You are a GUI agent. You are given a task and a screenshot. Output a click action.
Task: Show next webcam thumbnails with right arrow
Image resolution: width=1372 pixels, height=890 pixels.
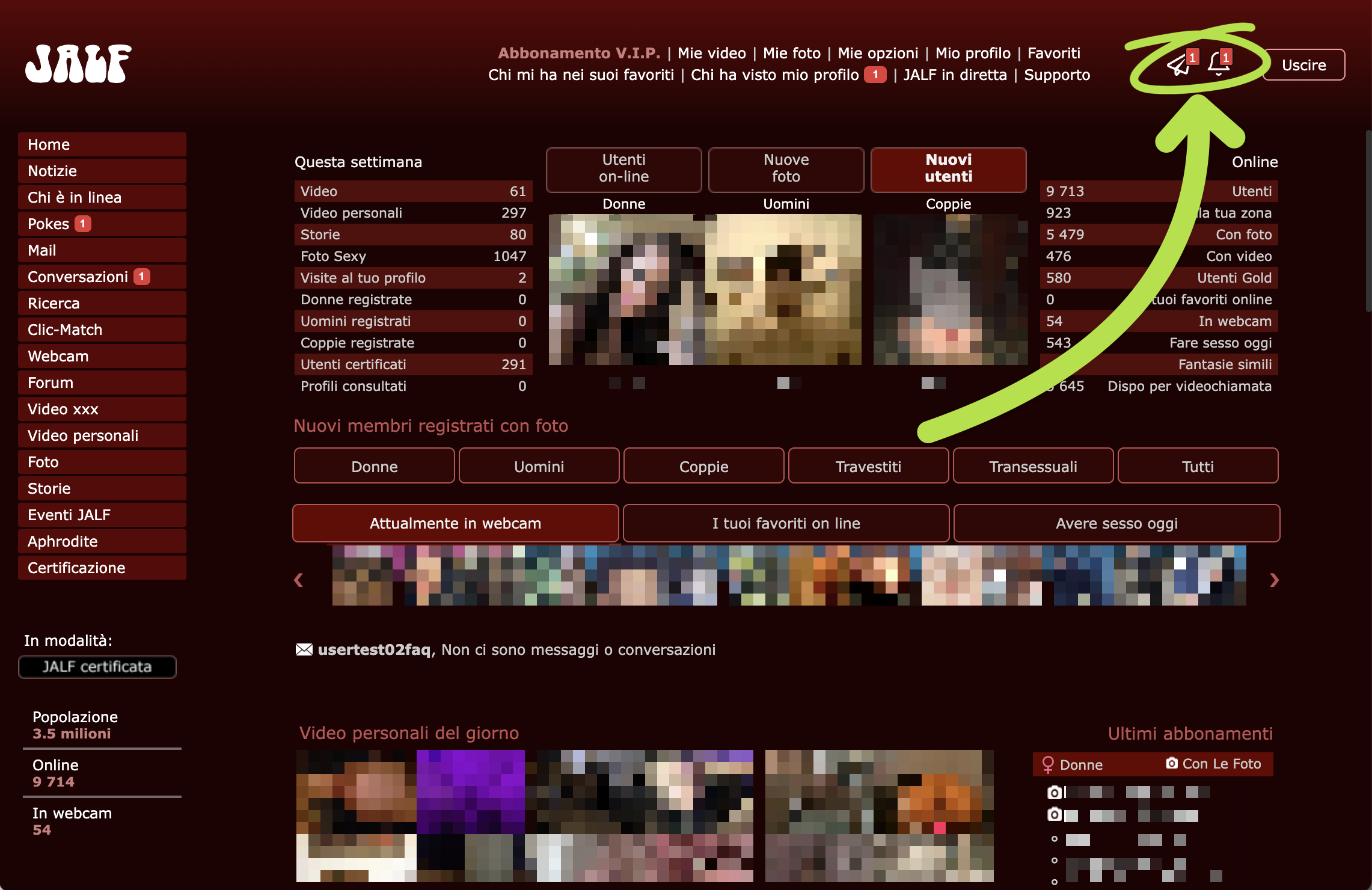point(1274,580)
